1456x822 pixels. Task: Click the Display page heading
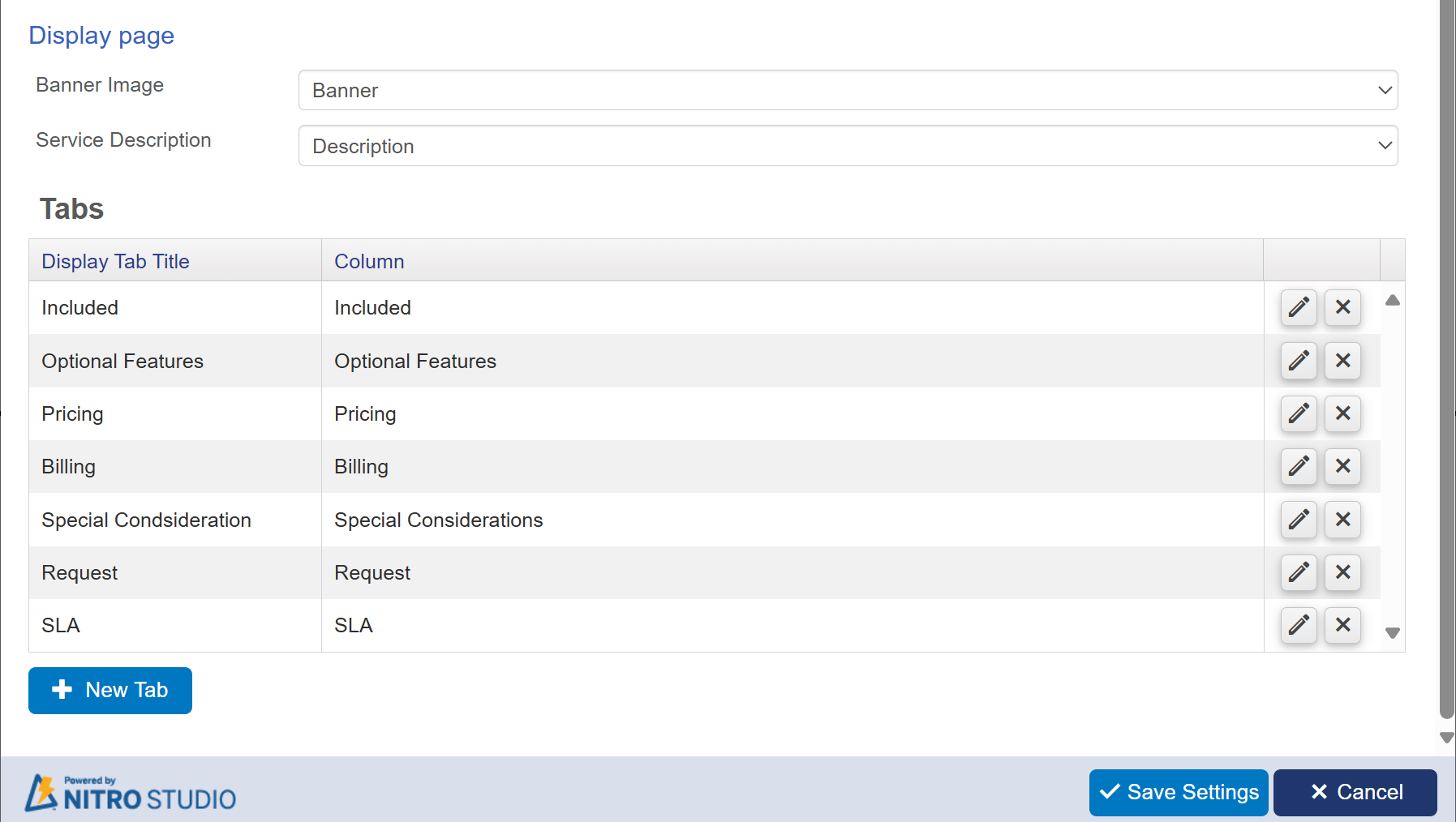tap(101, 36)
